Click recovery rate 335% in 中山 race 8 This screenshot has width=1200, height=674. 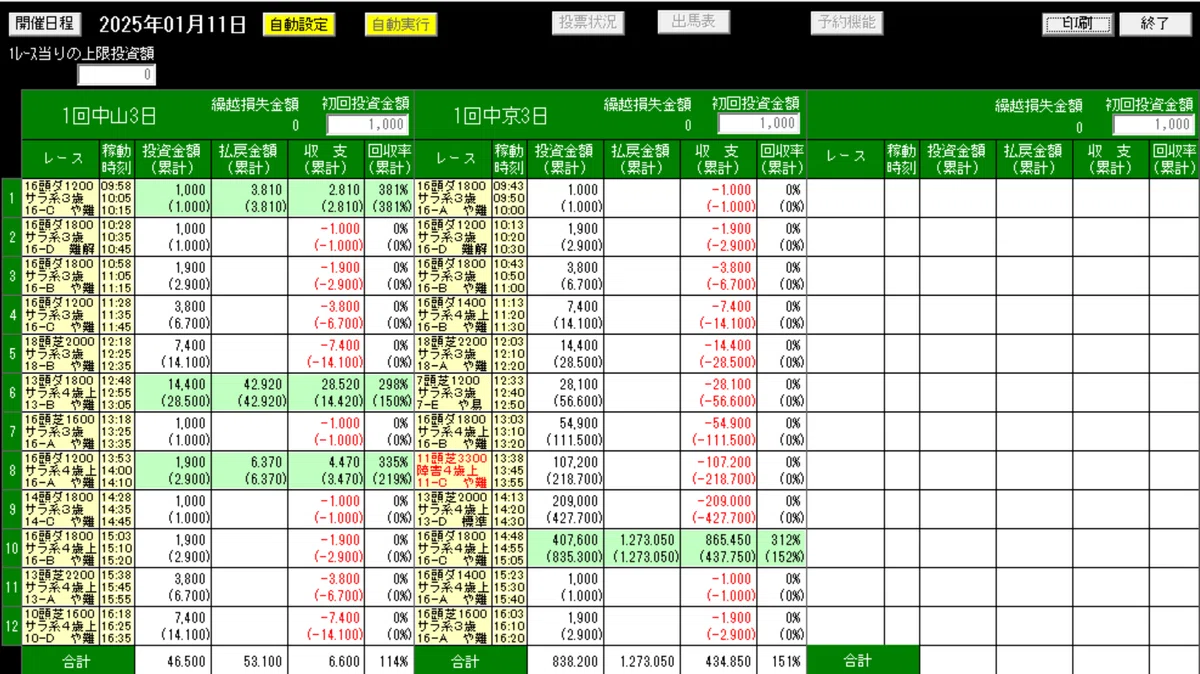click(388, 469)
